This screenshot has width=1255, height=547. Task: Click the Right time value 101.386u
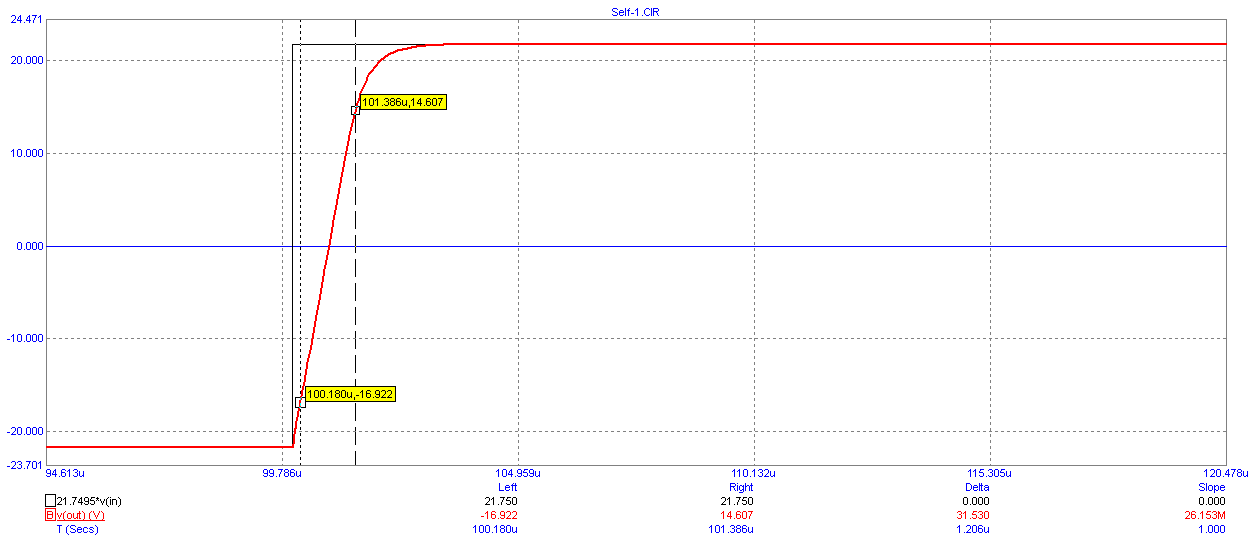pos(732,529)
